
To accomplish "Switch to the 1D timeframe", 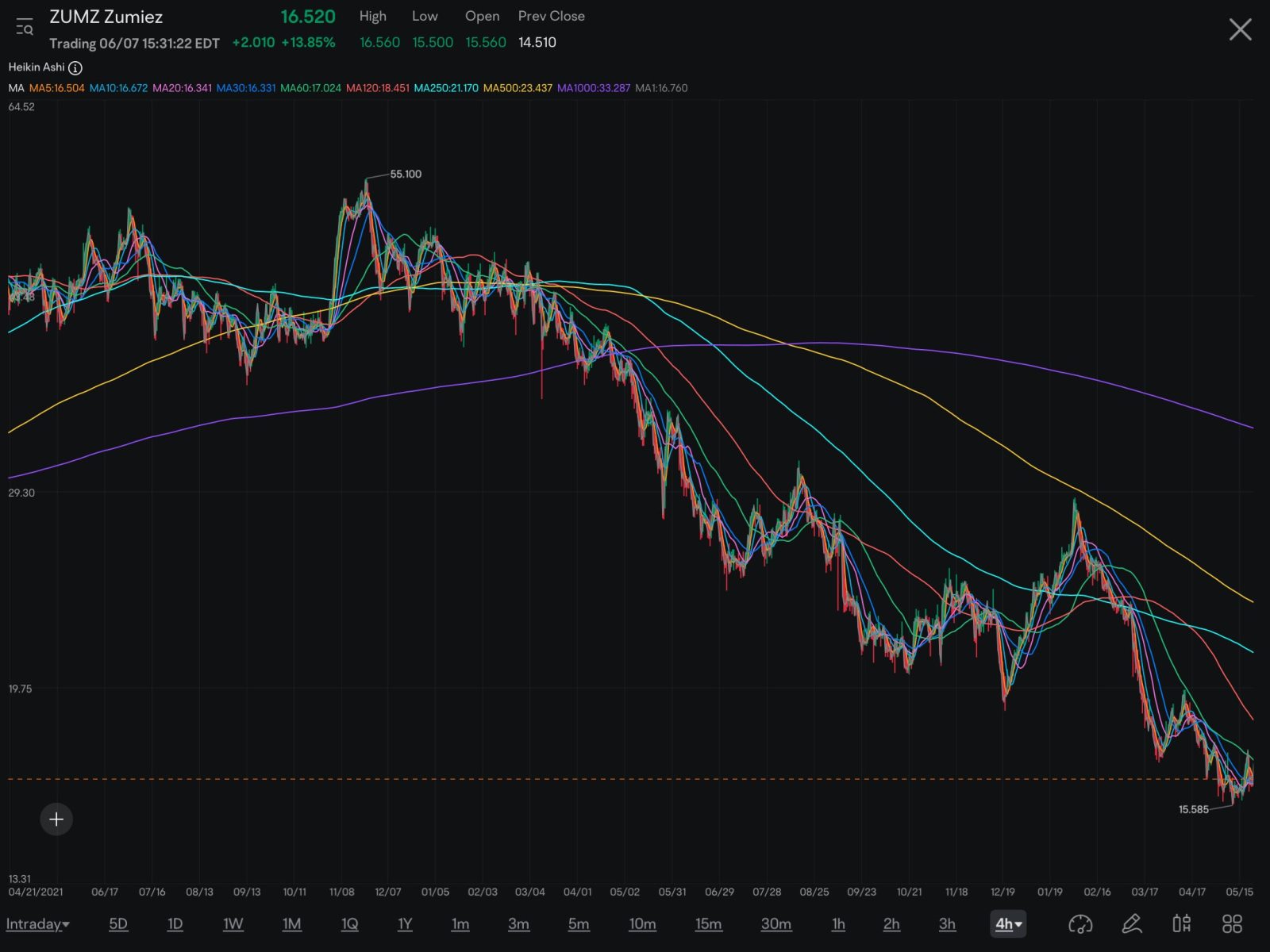I will click(x=175, y=924).
